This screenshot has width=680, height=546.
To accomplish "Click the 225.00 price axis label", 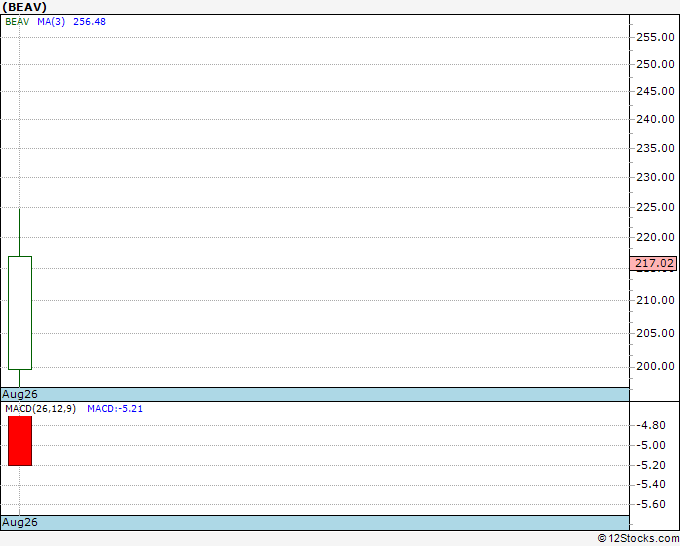I will pyautogui.click(x=655, y=207).
